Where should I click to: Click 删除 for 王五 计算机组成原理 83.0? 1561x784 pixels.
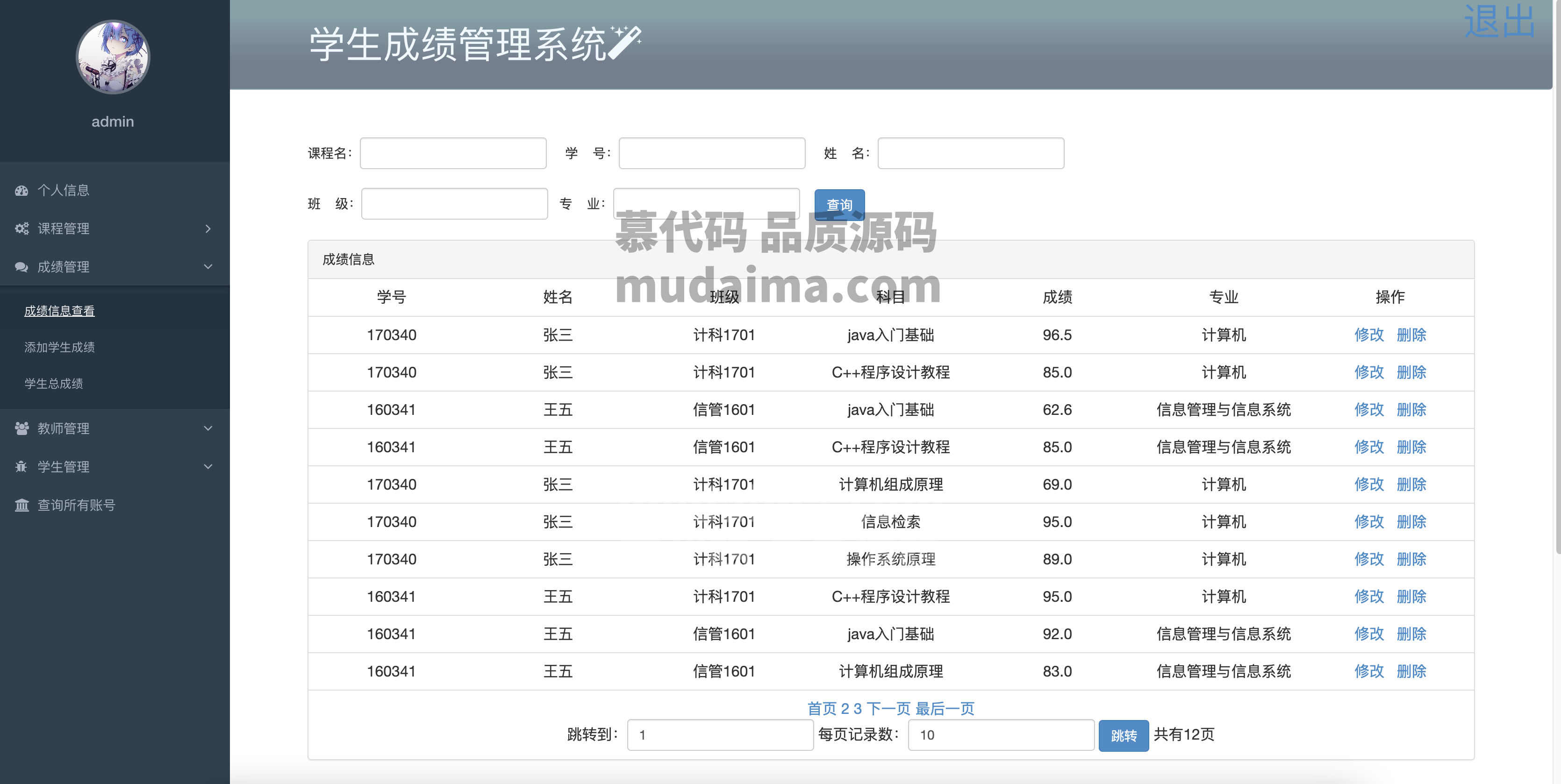[1411, 671]
